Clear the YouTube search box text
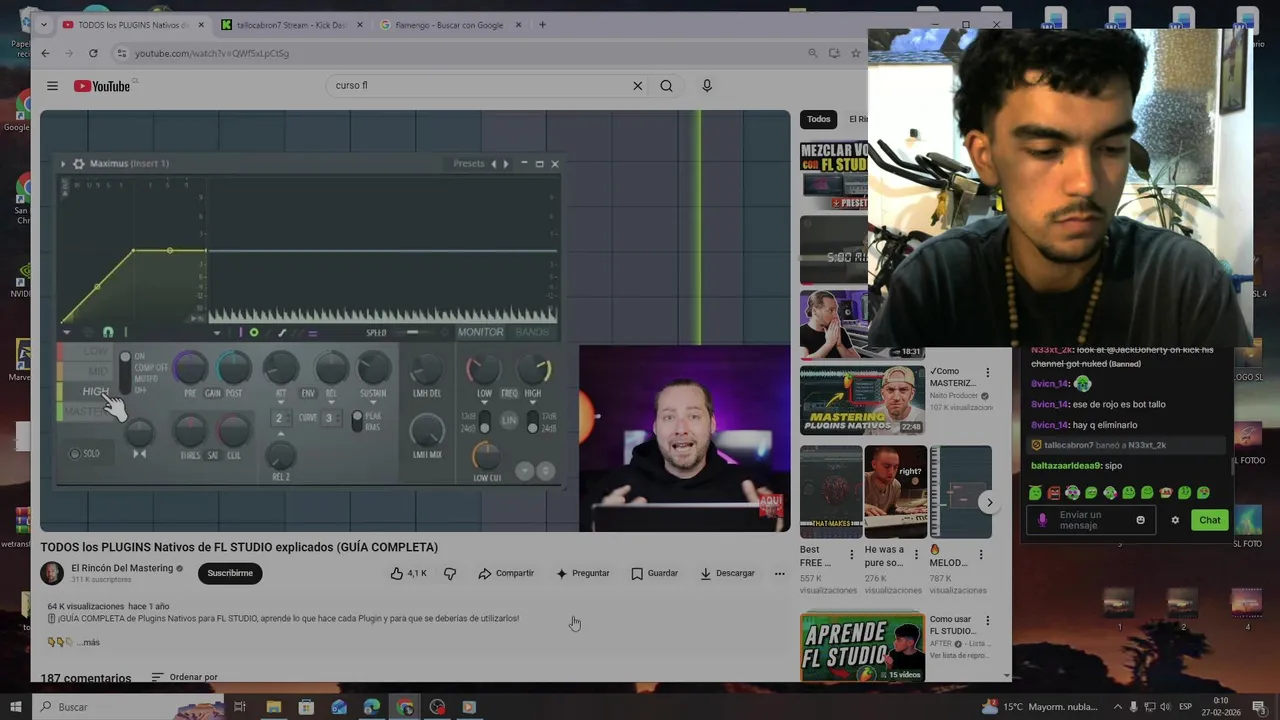 [637, 86]
